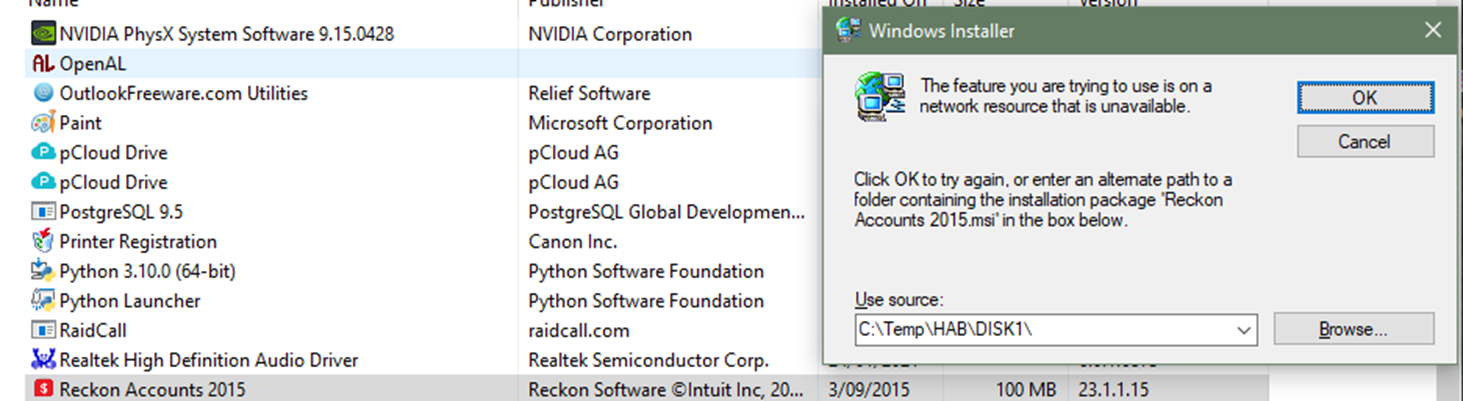Select the Canon Printer Registration icon
The image size is (1463, 401).
(43, 241)
